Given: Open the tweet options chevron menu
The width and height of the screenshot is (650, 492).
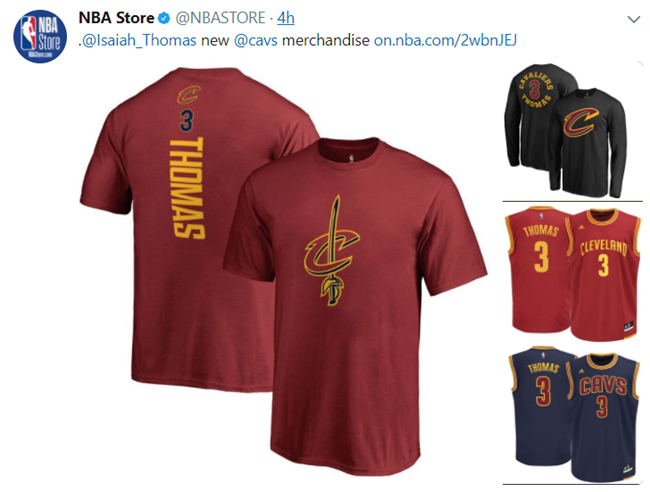Looking at the screenshot, I should (x=634, y=19).
